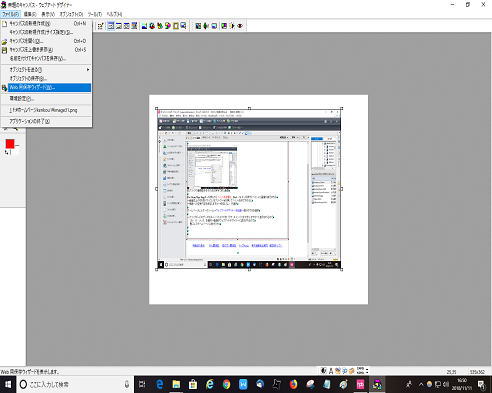Open 環境設定 from the File menu
This screenshot has width=492, height=393.
[46, 99]
